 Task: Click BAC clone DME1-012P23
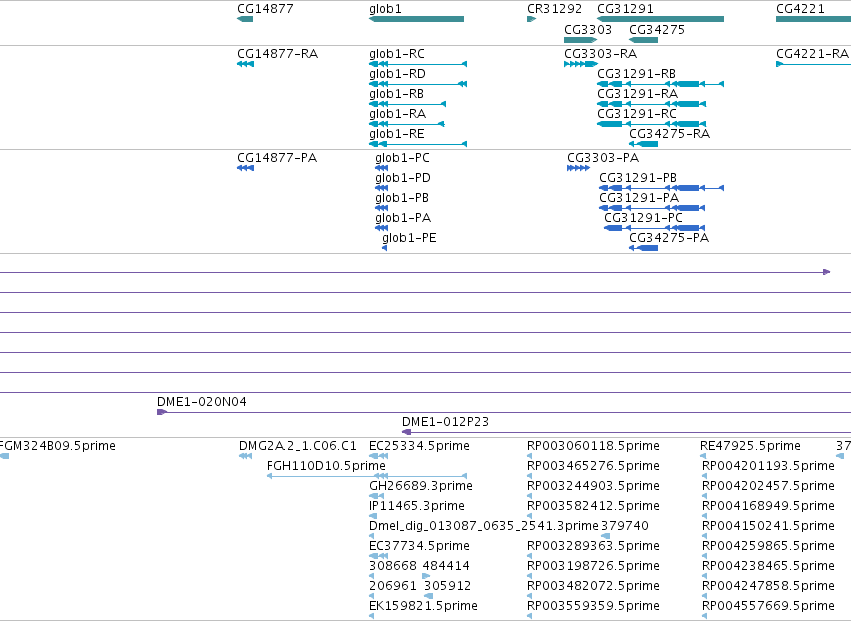coord(626,432)
